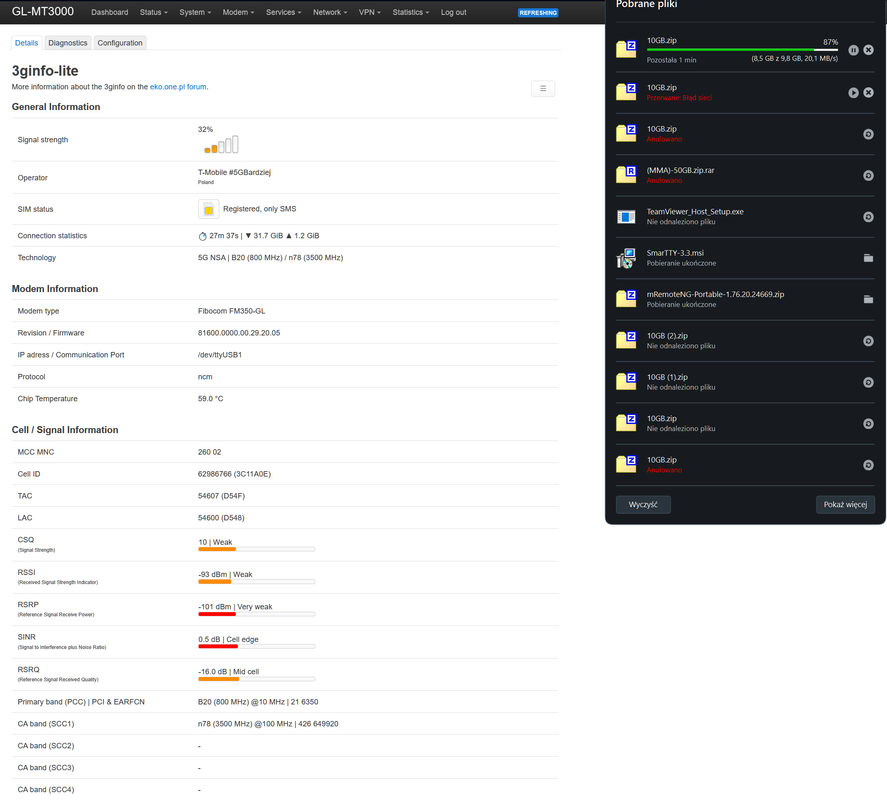The height and width of the screenshot is (800, 887).
Task: Pause the 10GB.zip download in progress
Action: click(853, 50)
